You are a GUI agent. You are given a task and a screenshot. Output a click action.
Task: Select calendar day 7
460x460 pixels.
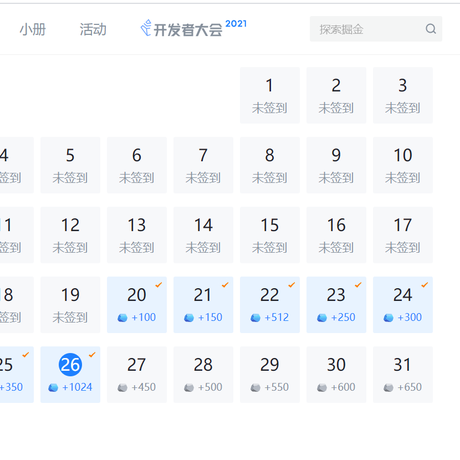pos(203,165)
